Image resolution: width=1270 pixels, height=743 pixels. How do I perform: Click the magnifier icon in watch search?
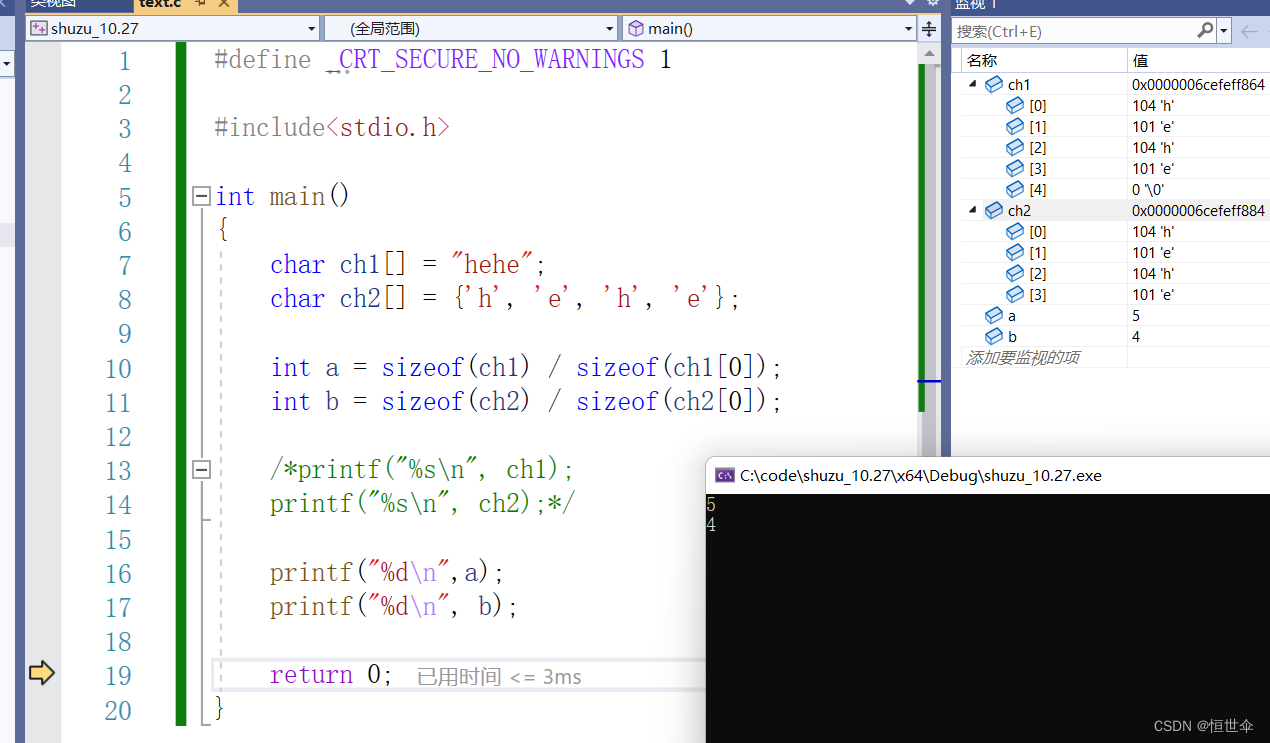(1205, 31)
